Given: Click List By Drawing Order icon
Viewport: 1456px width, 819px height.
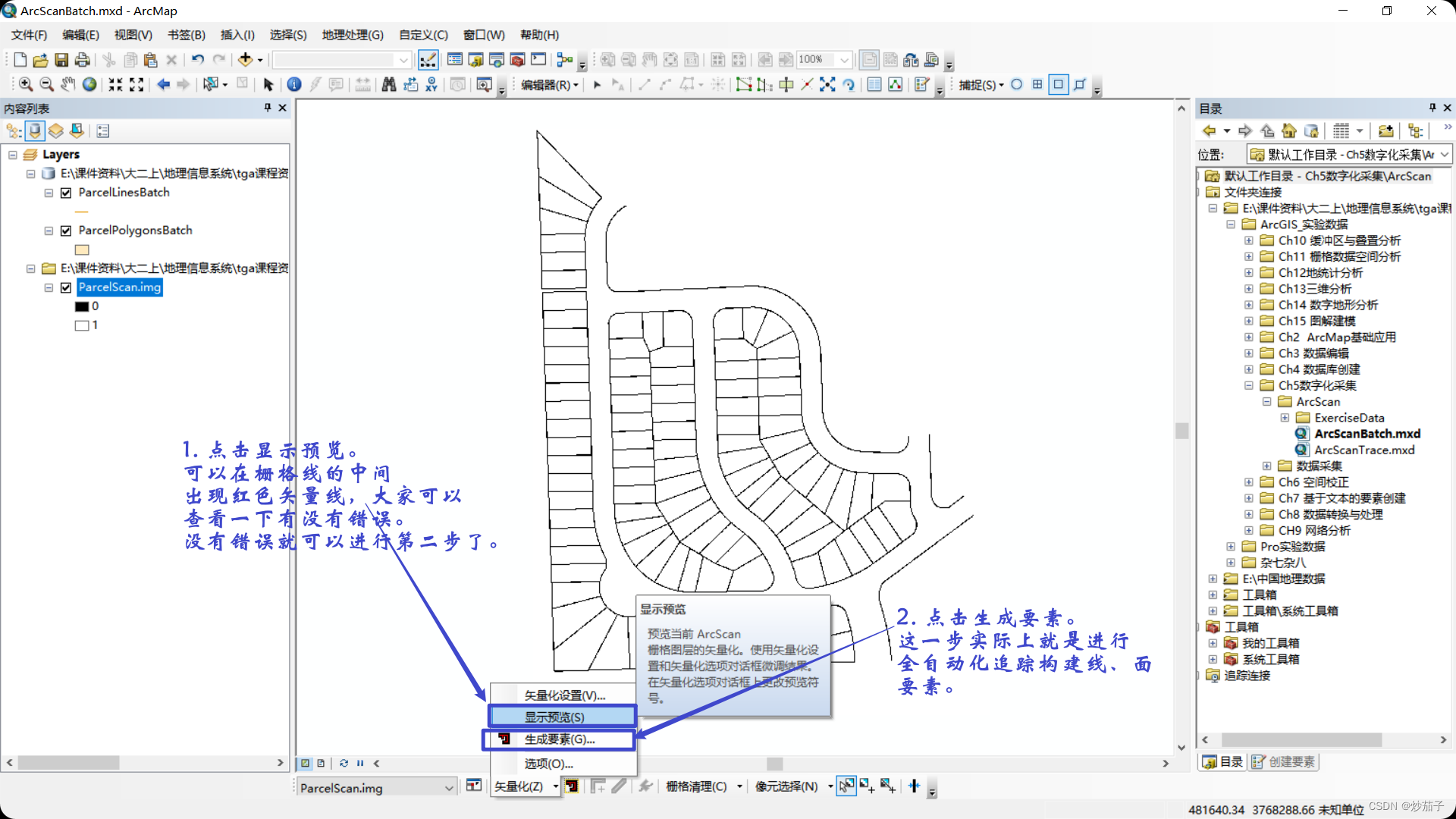Looking at the screenshot, I should (x=14, y=130).
